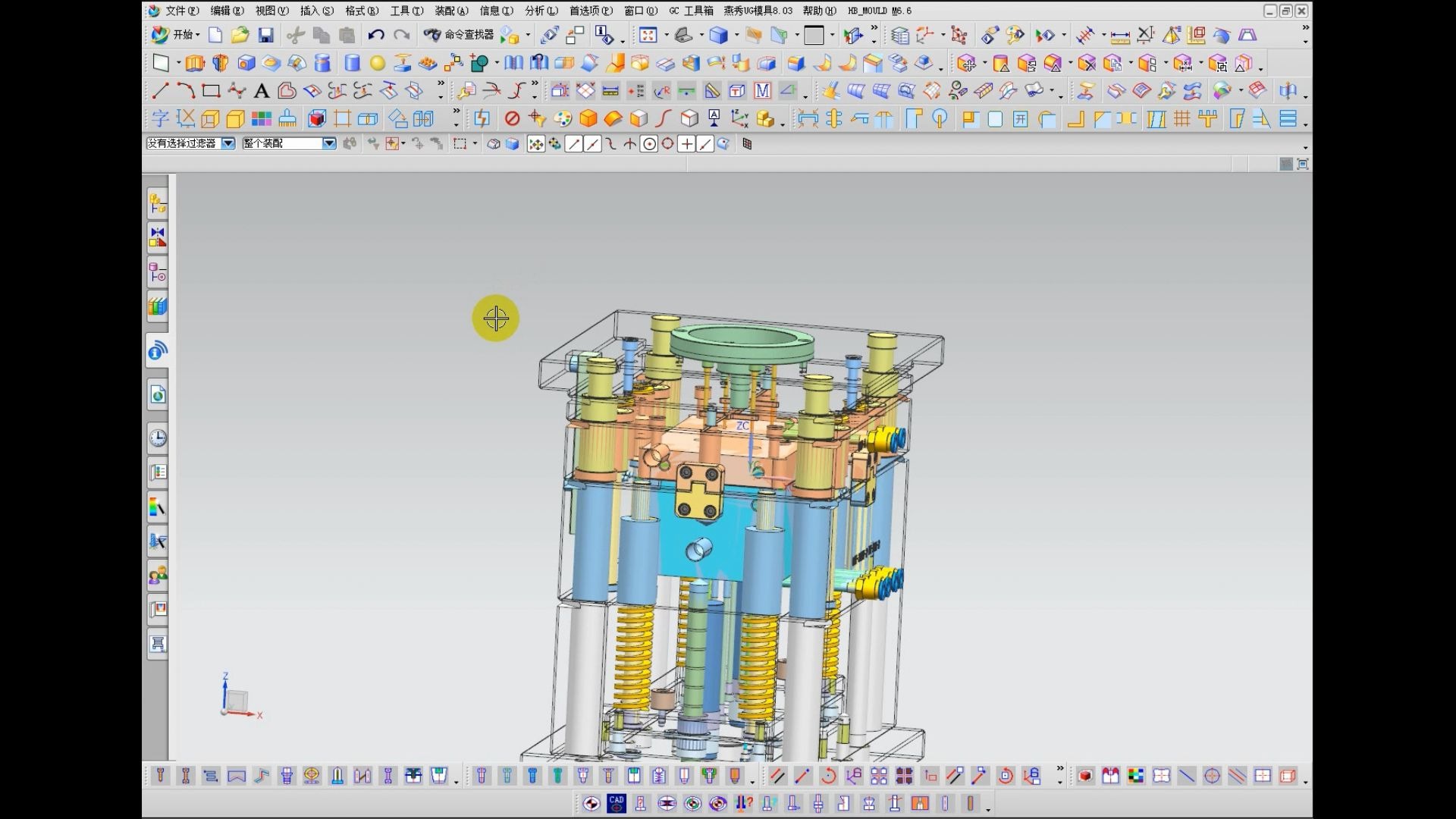Image resolution: width=1456 pixels, height=819 pixels.
Task: Open the 没有选择过滤器 selection filter dropdown
Action: (x=228, y=143)
